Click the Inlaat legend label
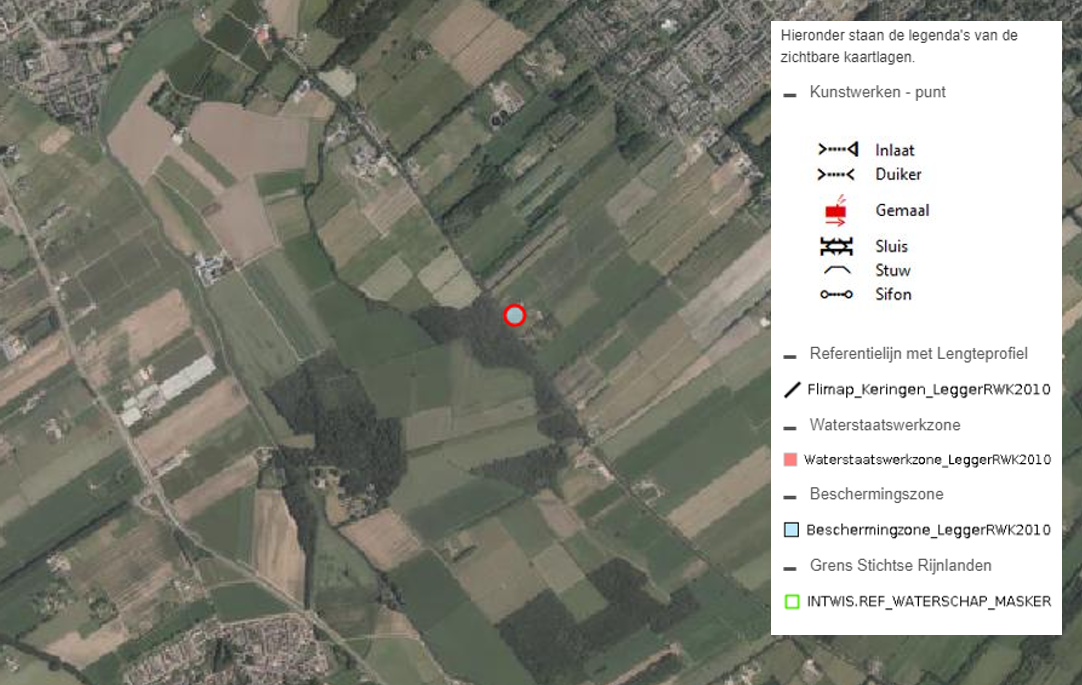1082x685 pixels. pos(894,150)
